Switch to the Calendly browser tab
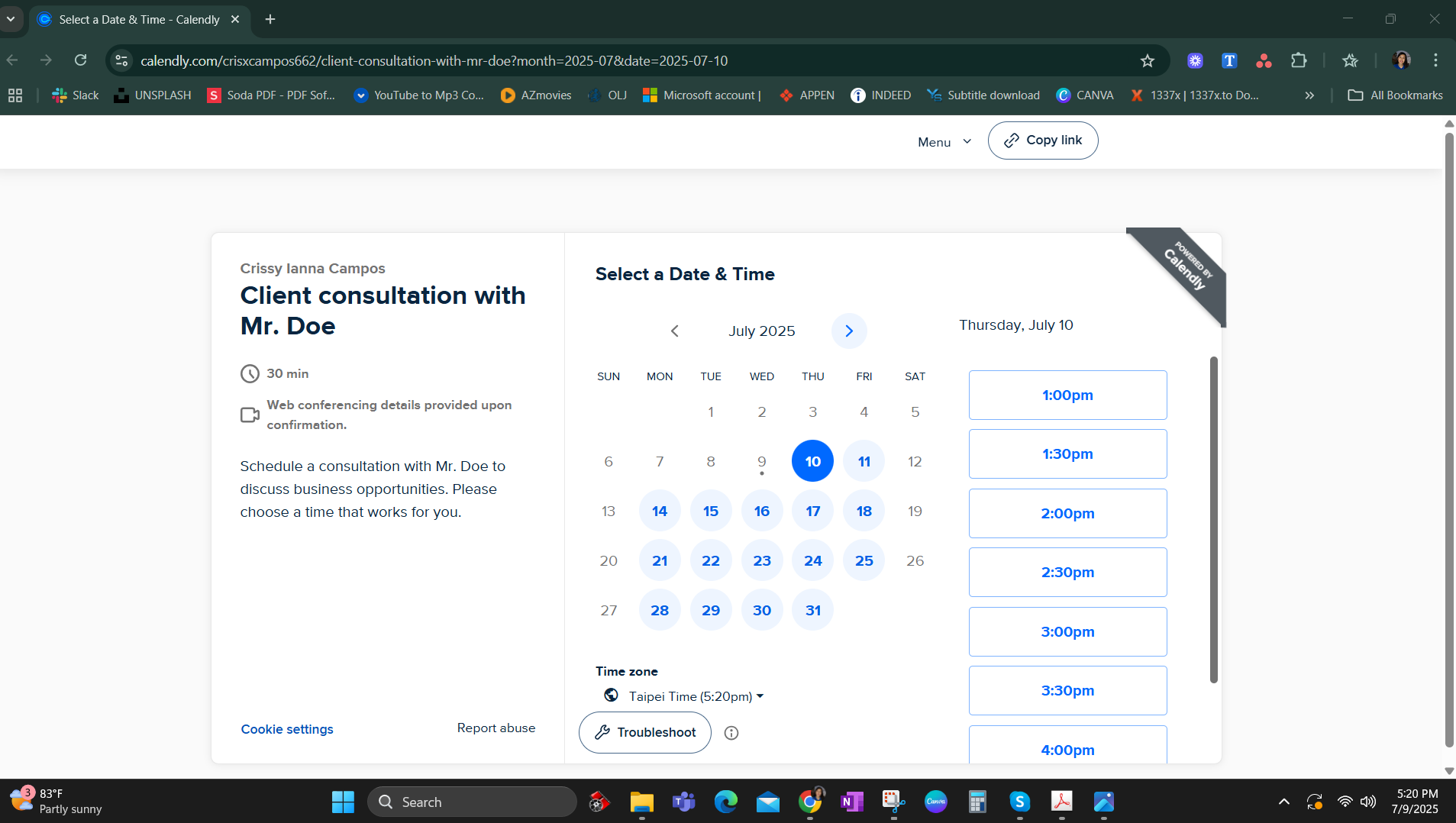This screenshot has width=1456, height=823. point(137,19)
